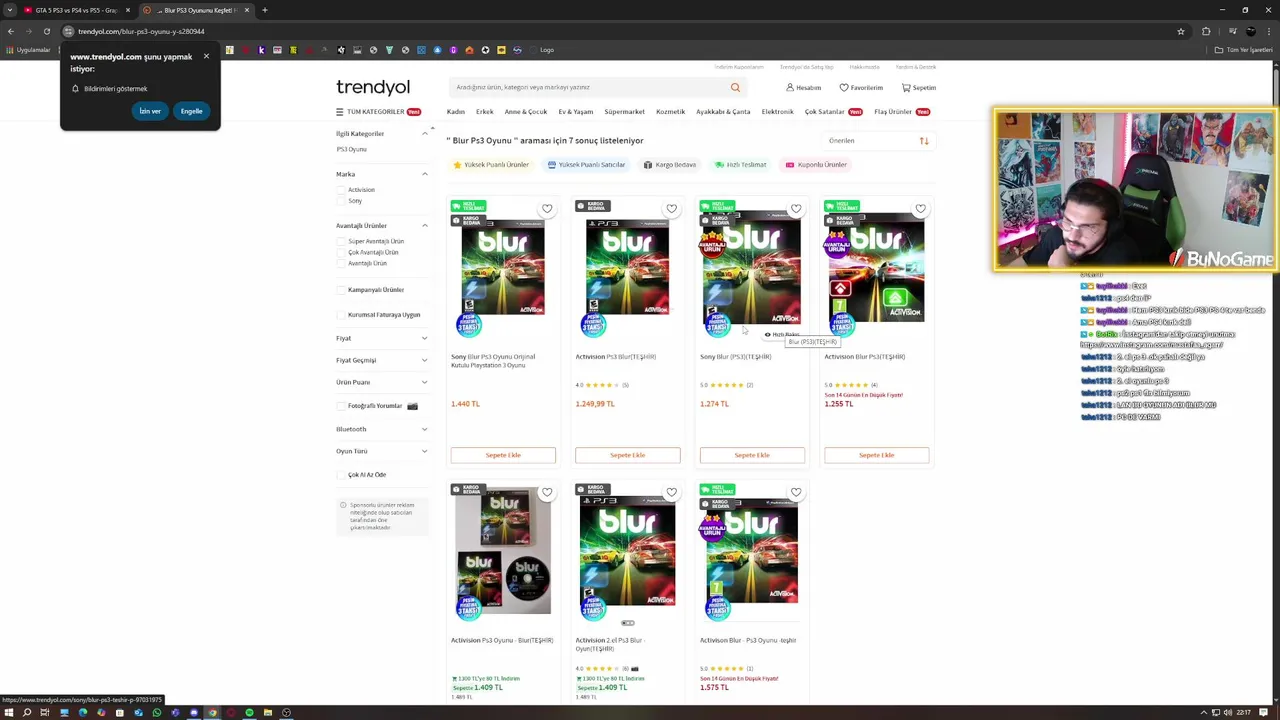Add Sony Blur Ps3 Oyunu Orijinal to cart
Viewport: 1280px width, 720px height.
point(503,455)
